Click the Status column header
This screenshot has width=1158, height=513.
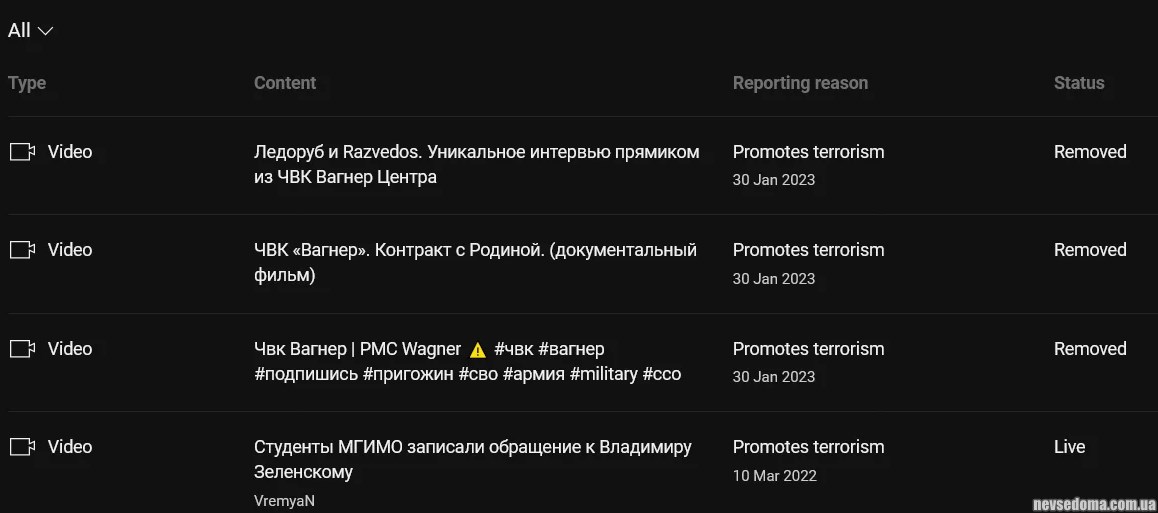1079,83
